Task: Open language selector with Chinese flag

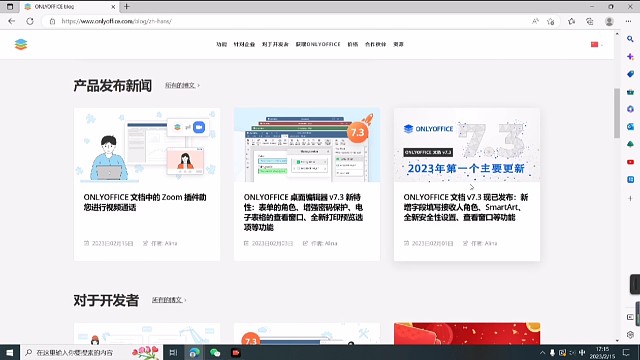Action: [x=596, y=44]
